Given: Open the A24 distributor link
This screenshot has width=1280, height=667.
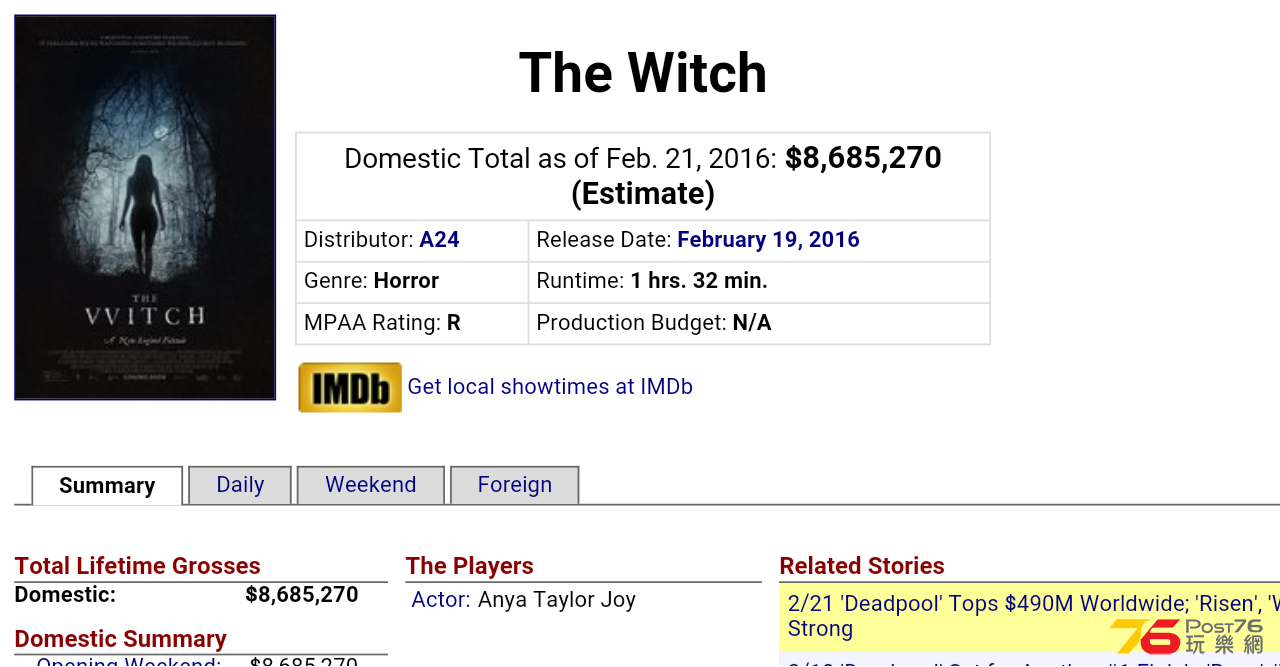Looking at the screenshot, I should 439,240.
